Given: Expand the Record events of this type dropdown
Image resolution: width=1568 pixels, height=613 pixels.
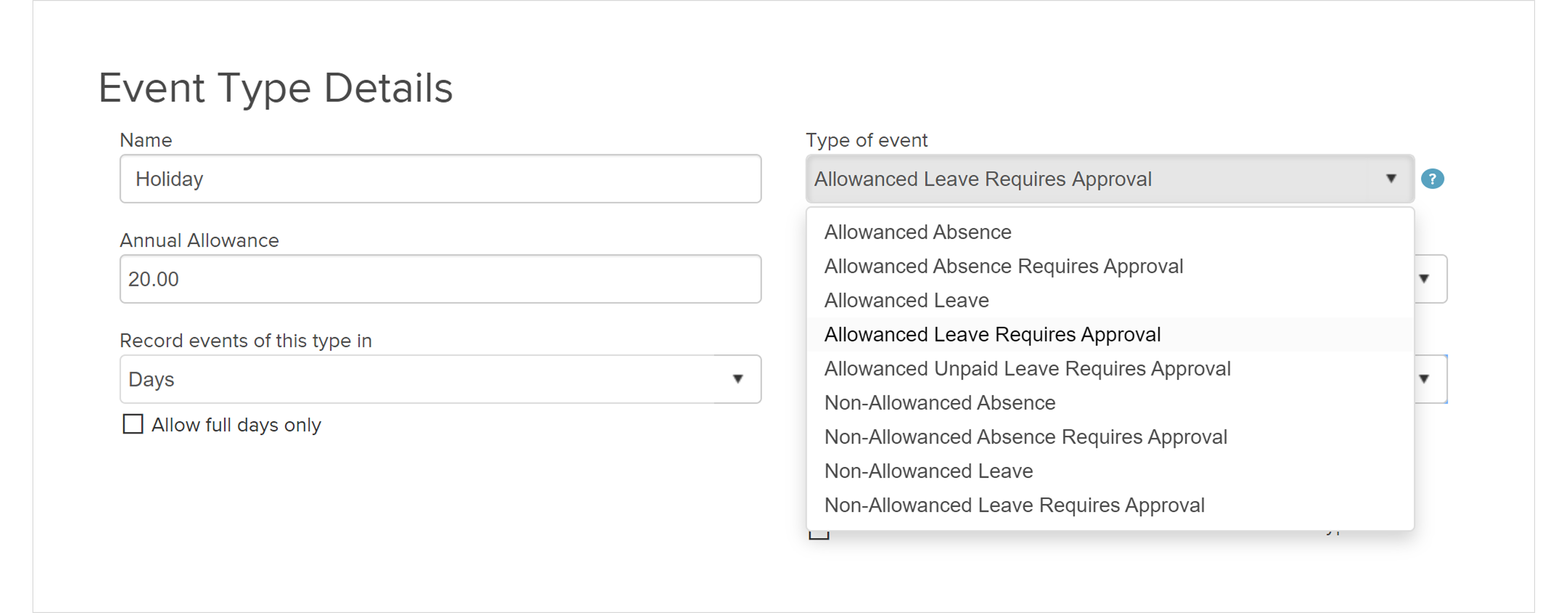Looking at the screenshot, I should coord(440,379).
